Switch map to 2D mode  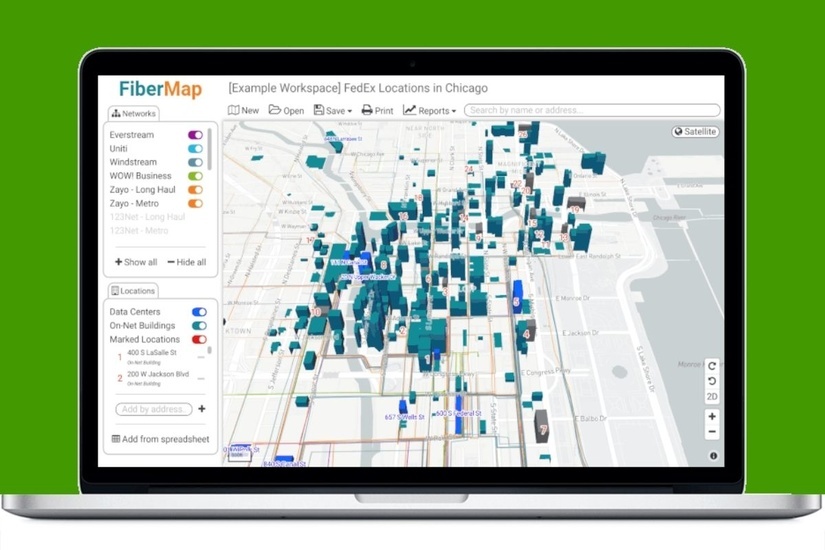tap(712, 397)
